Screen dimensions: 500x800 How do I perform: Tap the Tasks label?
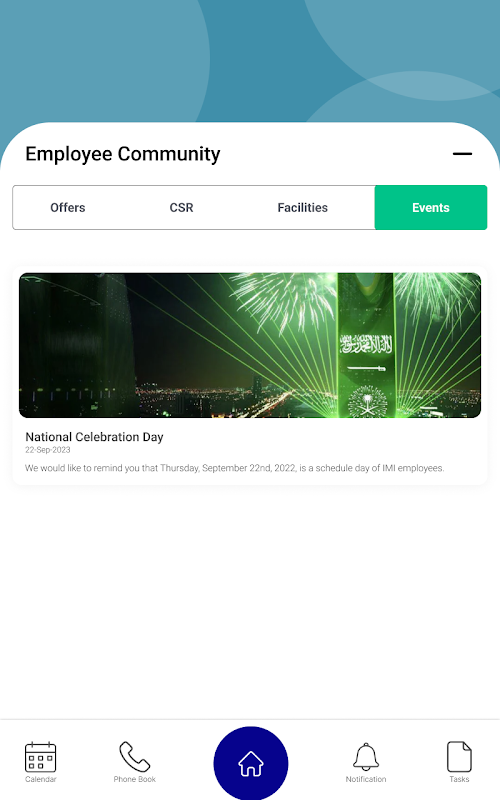click(459, 779)
